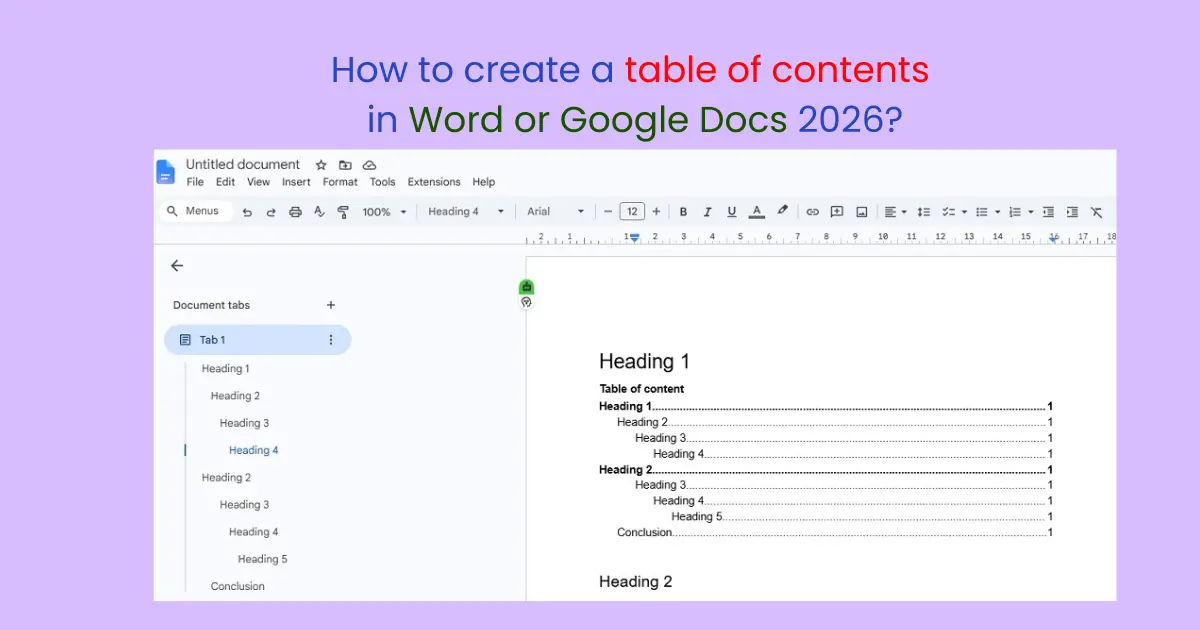Open the highlight color picker
The width and height of the screenshot is (1200, 630).
tap(782, 211)
